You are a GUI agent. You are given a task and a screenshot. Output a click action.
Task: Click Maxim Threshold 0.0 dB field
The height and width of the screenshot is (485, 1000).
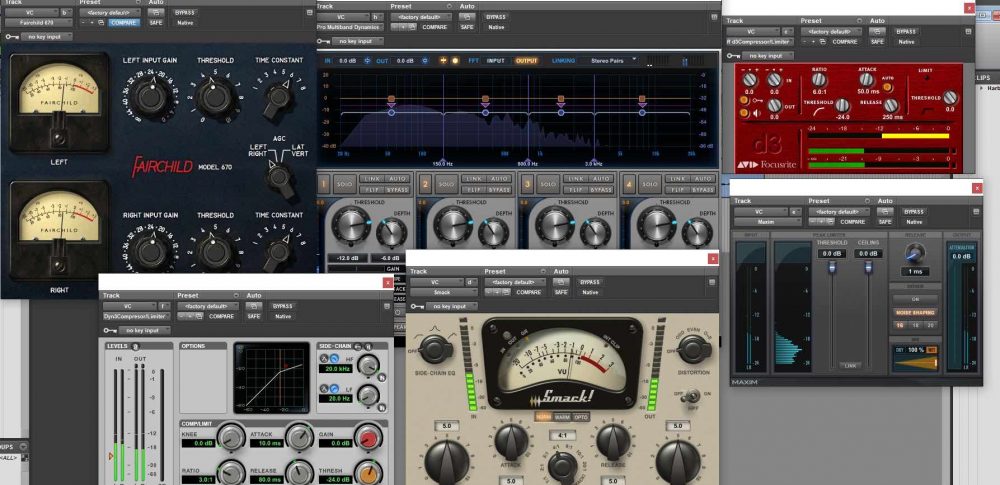click(832, 253)
